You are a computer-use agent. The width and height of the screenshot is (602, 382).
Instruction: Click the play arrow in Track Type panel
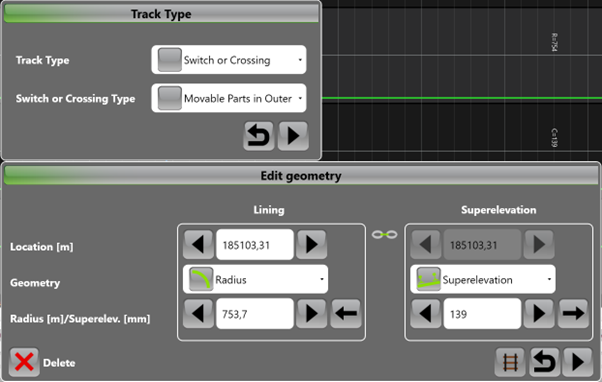coord(293,136)
